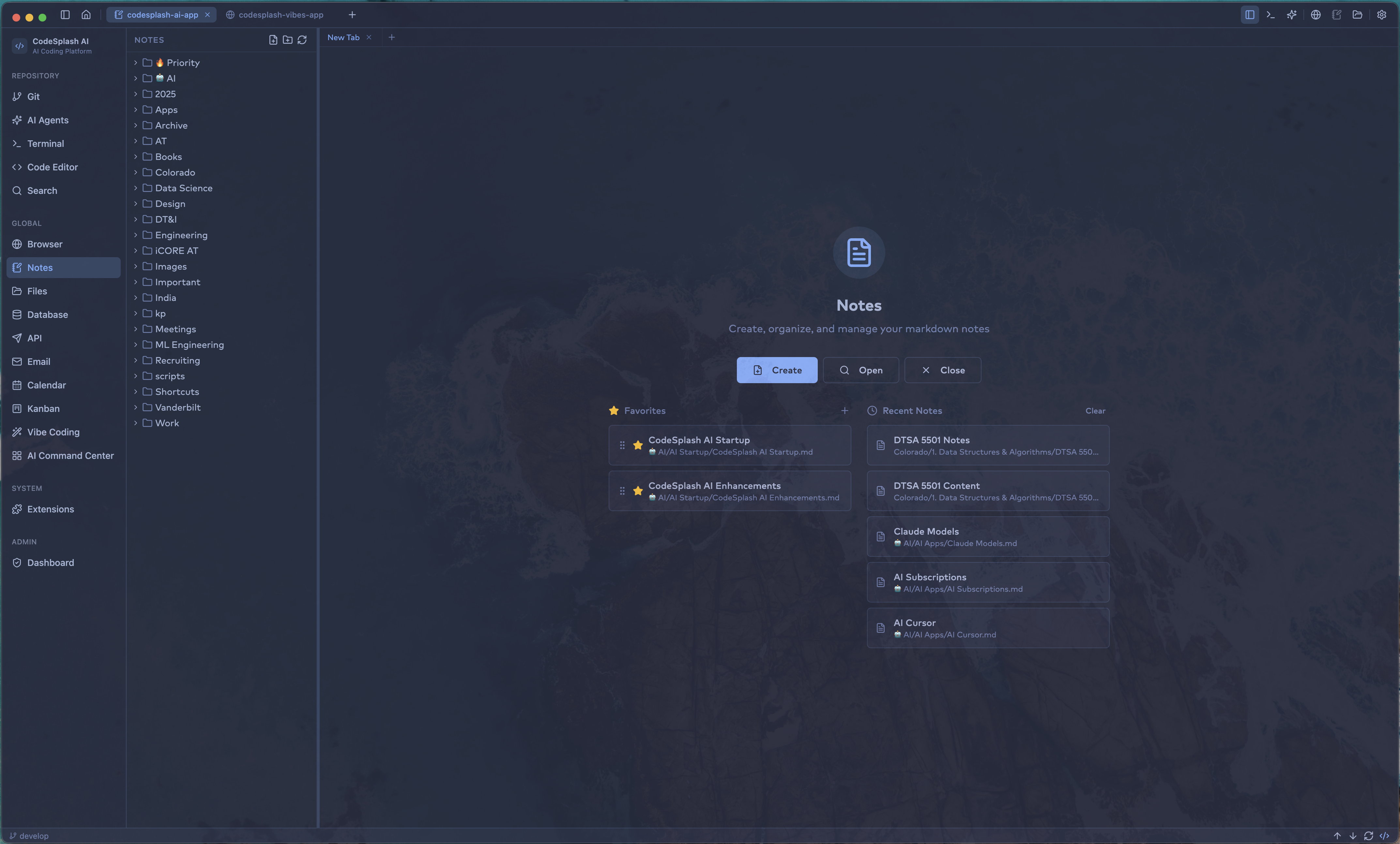Open settings gear in top-right corner
Screen dimensions: 1400x844
(1381, 15)
